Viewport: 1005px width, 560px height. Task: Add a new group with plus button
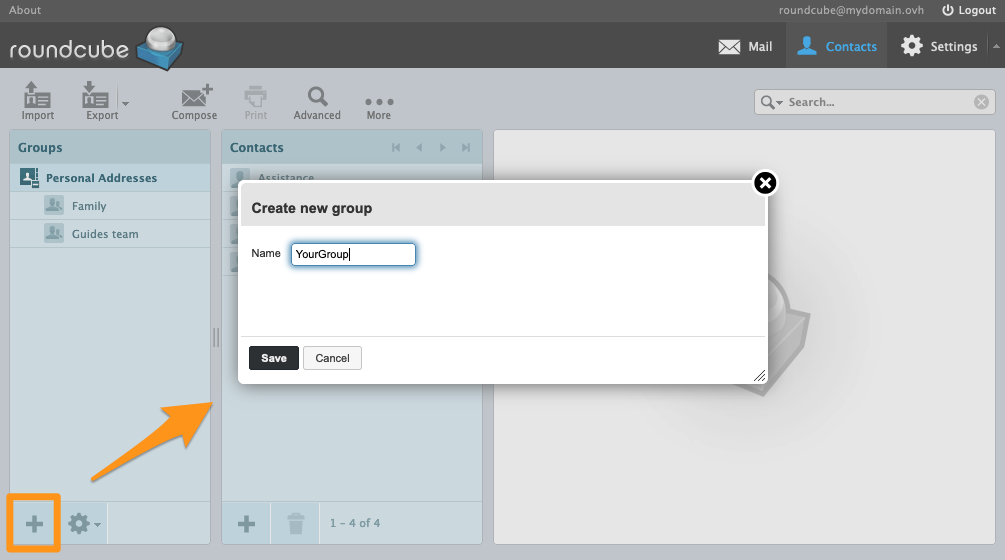(x=35, y=523)
